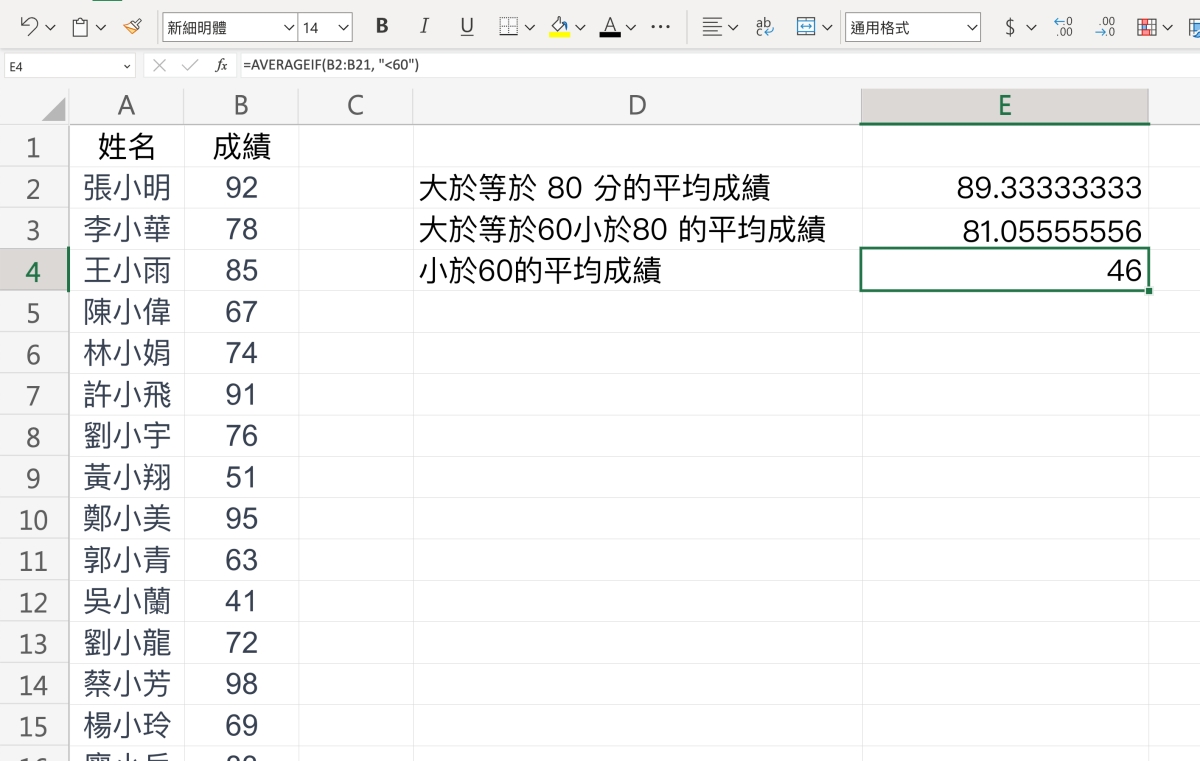Toggle Italic formatting
The width and height of the screenshot is (1200, 761).
point(425,27)
